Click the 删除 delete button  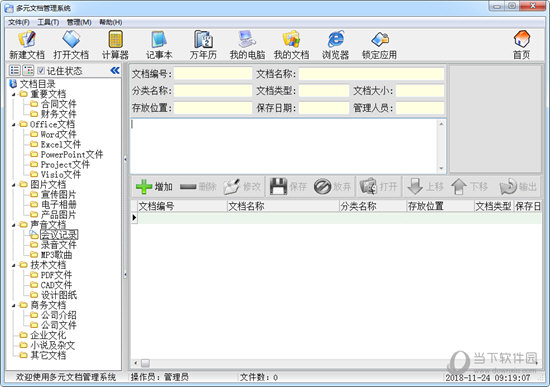(198, 187)
